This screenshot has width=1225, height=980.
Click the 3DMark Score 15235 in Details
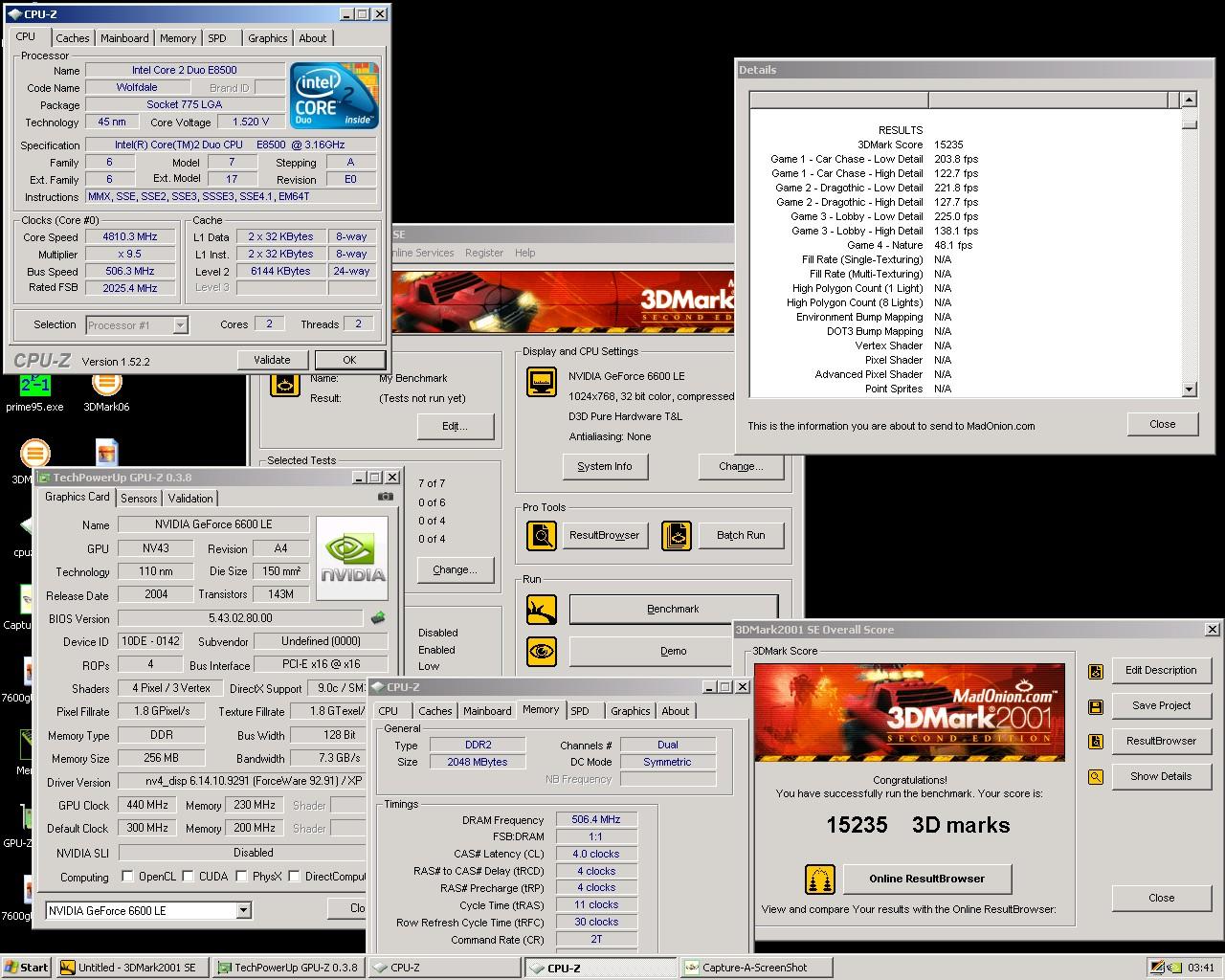pyautogui.click(x=948, y=145)
